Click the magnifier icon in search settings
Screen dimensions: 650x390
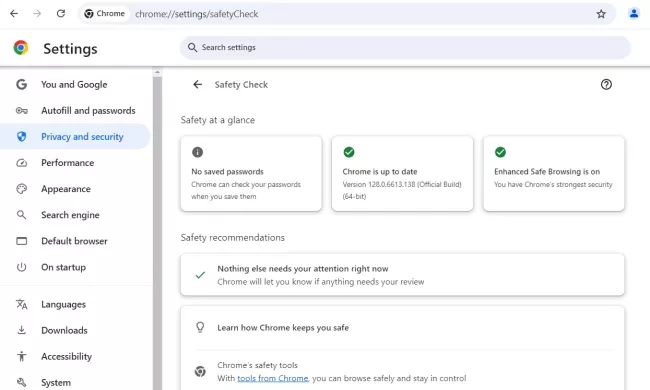tap(192, 47)
